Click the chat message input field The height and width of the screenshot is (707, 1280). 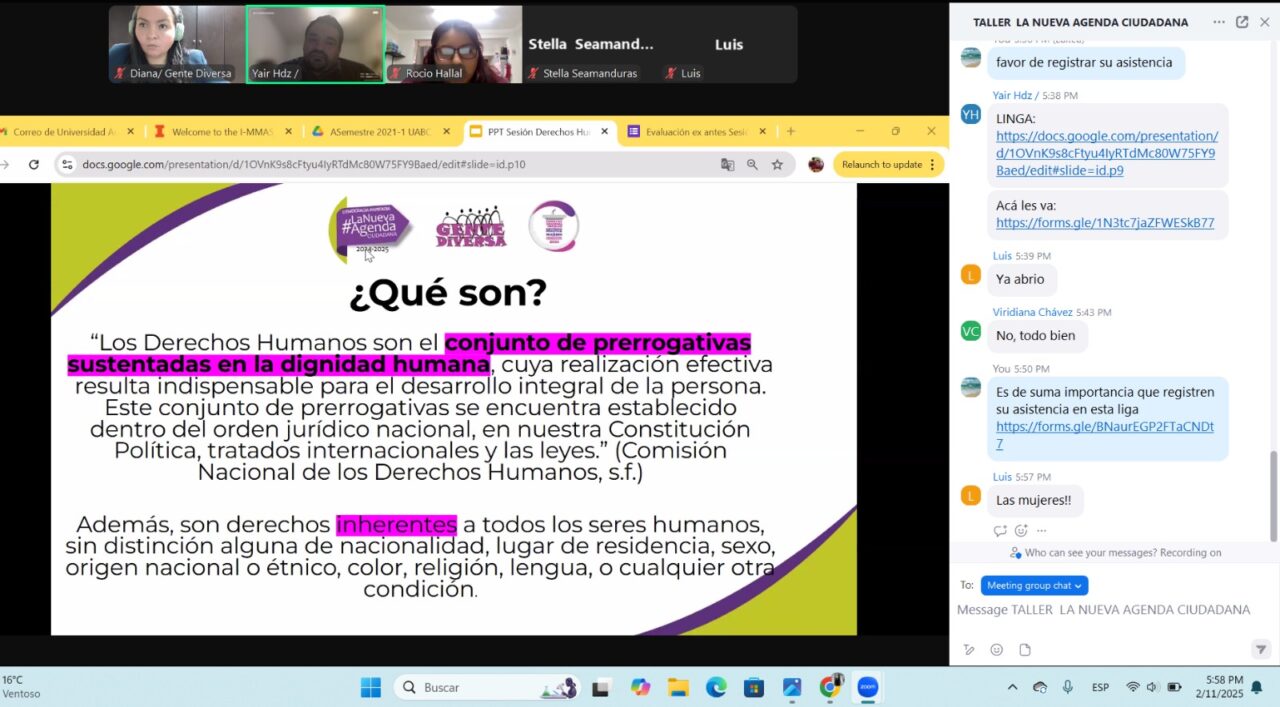click(1103, 610)
